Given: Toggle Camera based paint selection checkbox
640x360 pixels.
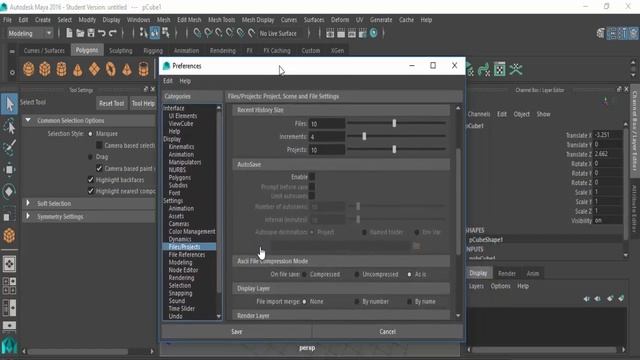Looking at the screenshot, I should click(x=99, y=168).
